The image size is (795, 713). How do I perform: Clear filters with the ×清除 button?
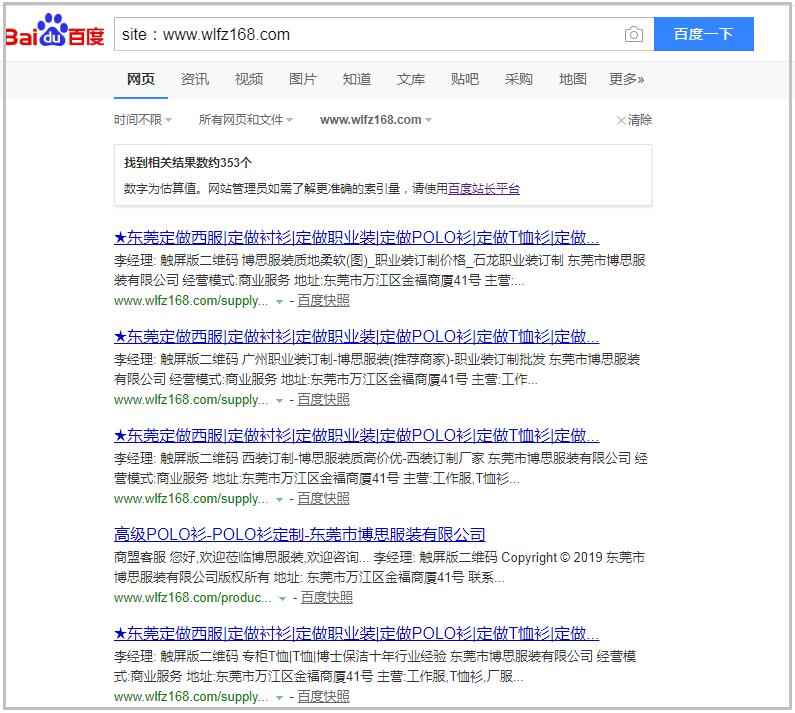634,120
